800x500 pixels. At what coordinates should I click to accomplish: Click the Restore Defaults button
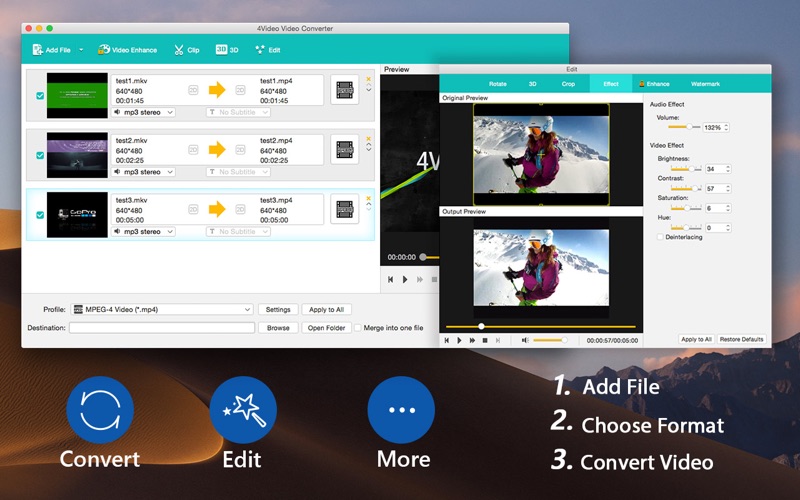pyautogui.click(x=741, y=339)
